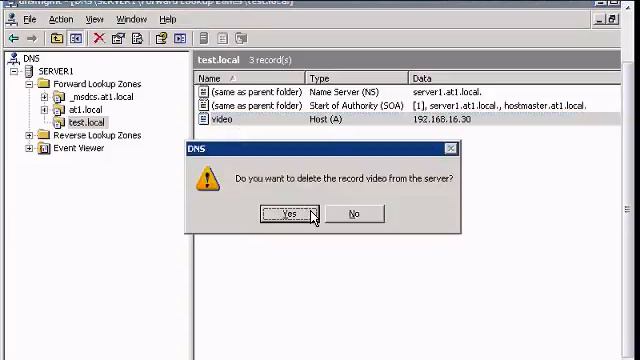Sort records by Data column header
This screenshot has width=640, height=360.
coord(514,78)
